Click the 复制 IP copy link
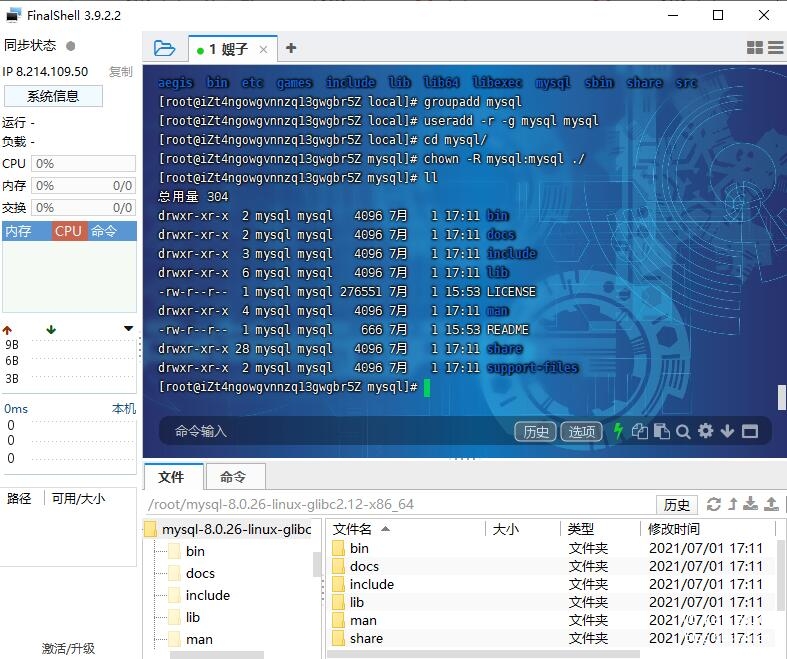Viewport: 787px width, 659px height. pyautogui.click(x=120, y=72)
